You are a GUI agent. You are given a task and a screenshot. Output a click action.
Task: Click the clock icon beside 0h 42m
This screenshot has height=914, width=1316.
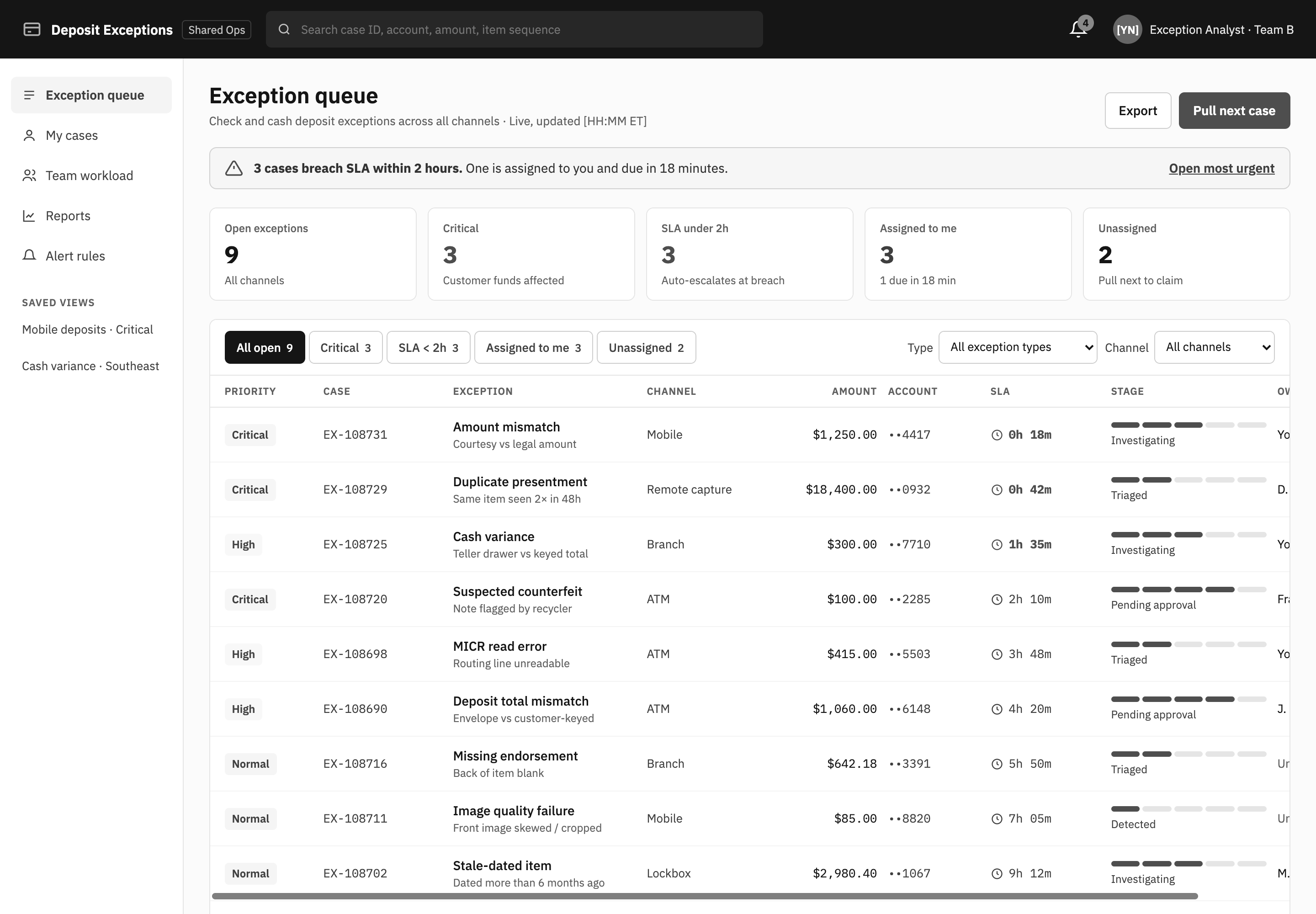(x=997, y=489)
